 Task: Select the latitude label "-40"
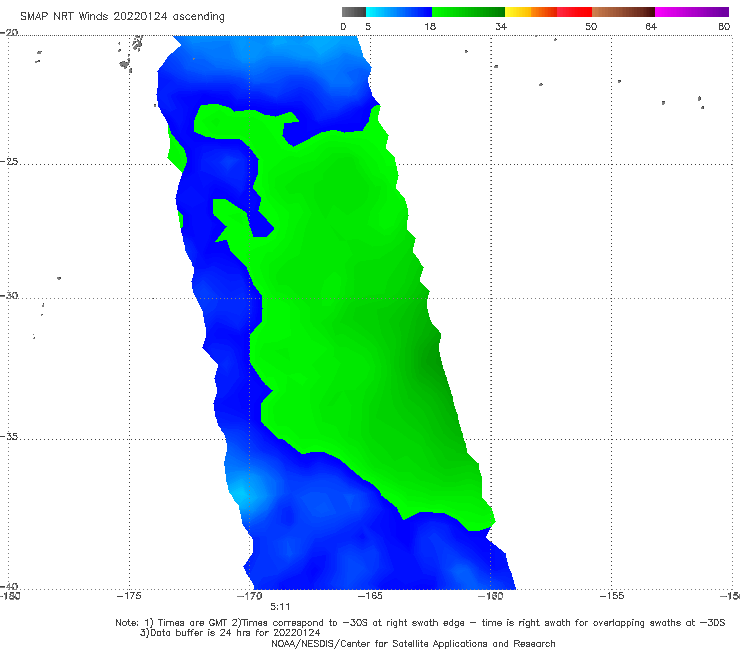pos(9,586)
